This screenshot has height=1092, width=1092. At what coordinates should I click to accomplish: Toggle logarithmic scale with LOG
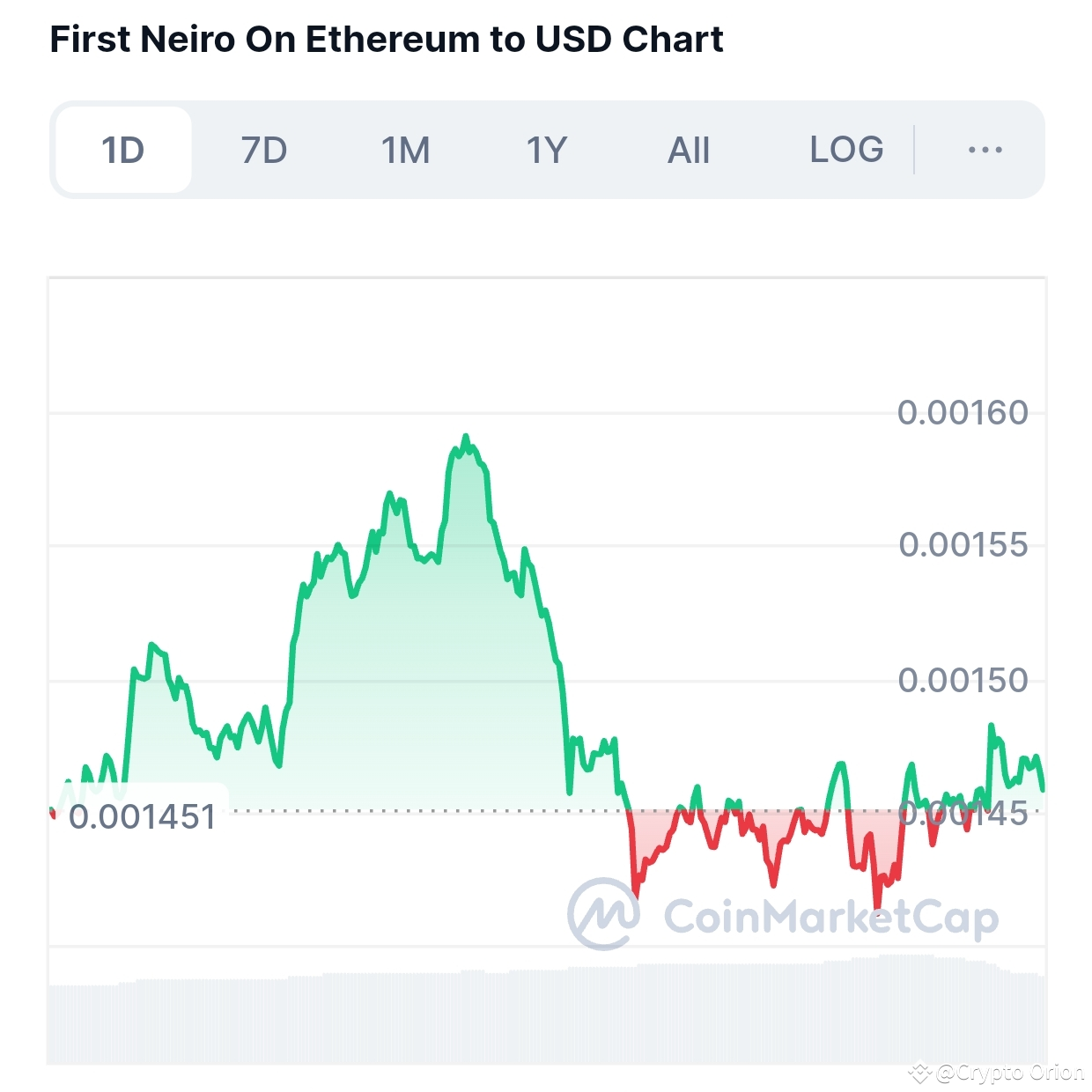pyautogui.click(x=845, y=149)
